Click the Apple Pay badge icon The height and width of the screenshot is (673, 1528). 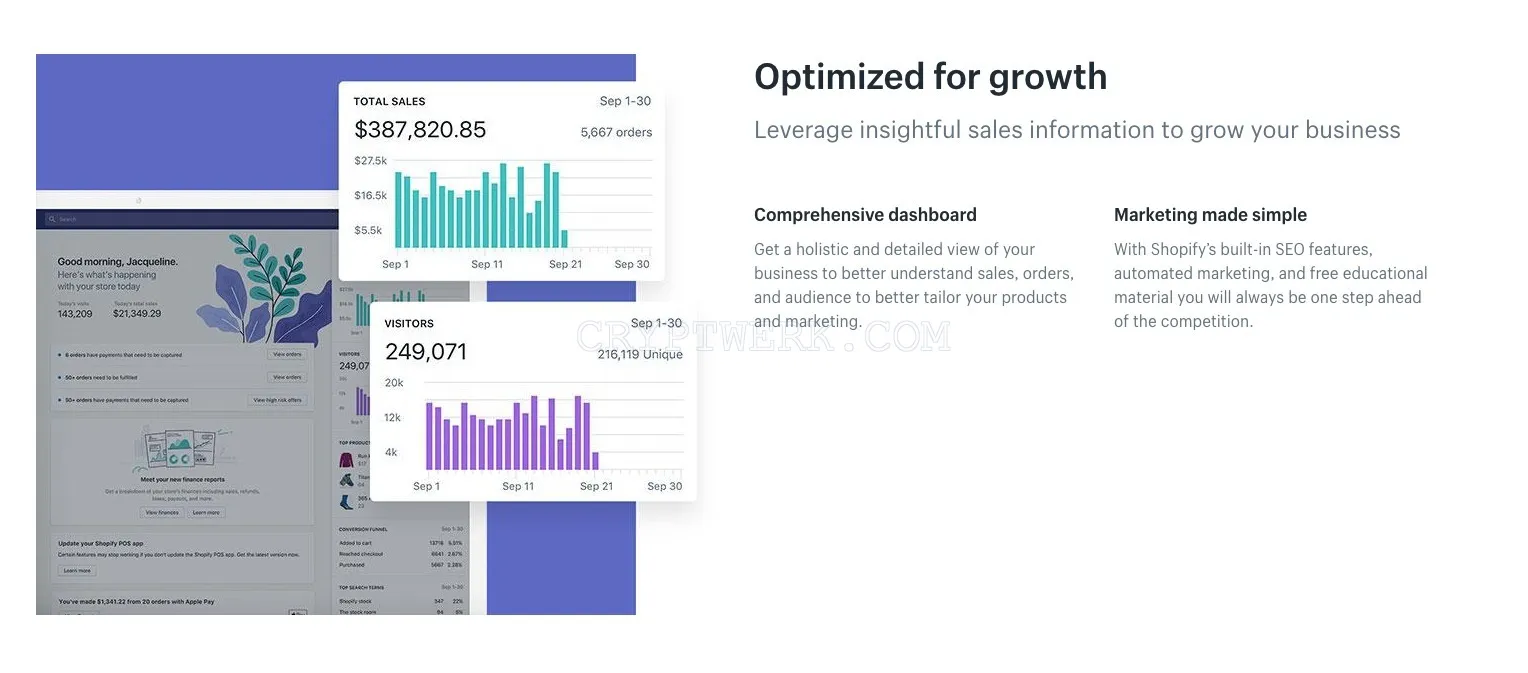coord(297,612)
